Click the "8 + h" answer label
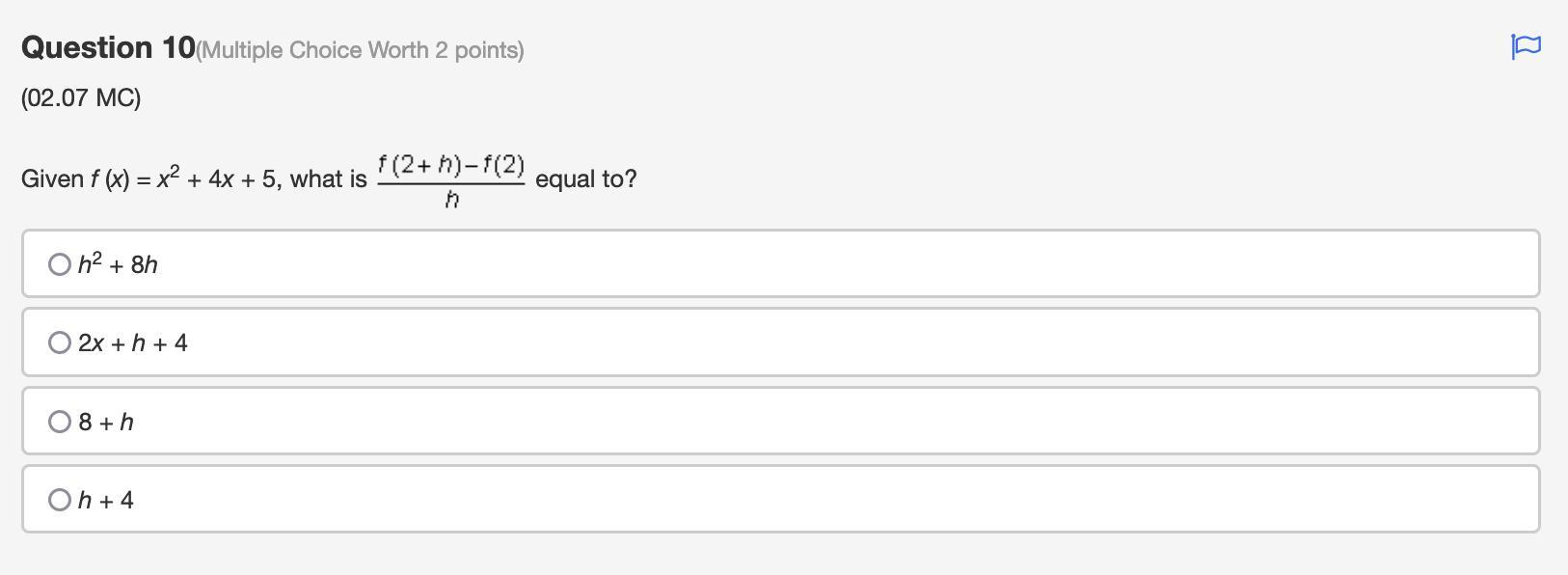 click(106, 423)
